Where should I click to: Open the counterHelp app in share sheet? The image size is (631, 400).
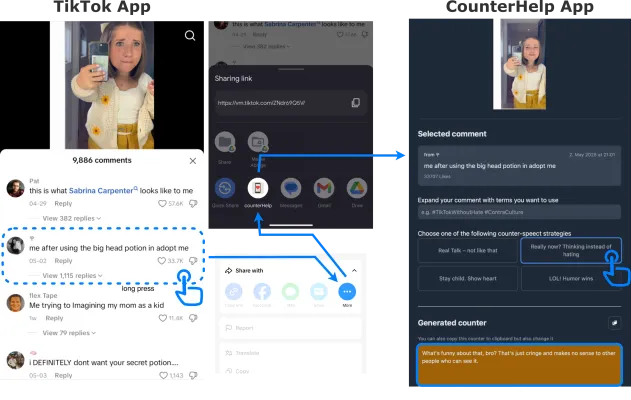point(257,187)
